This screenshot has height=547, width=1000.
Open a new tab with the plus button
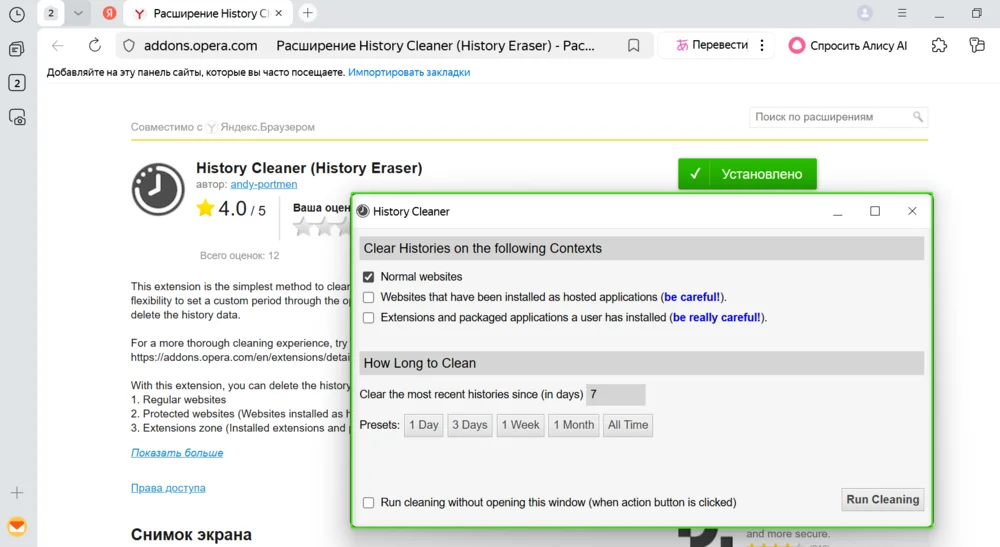307,13
